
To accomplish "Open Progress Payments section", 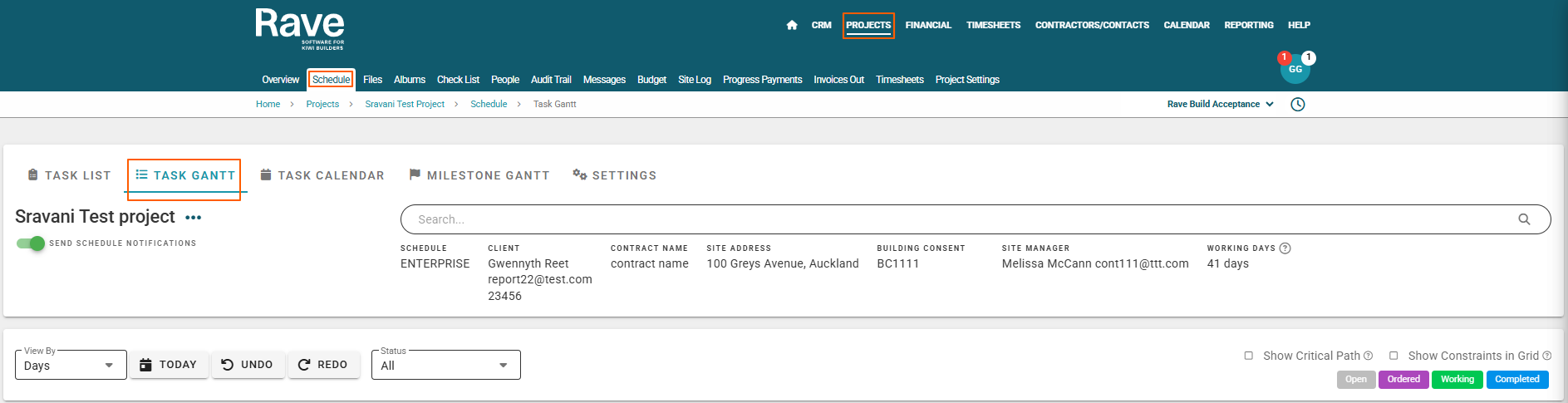I will point(762,80).
